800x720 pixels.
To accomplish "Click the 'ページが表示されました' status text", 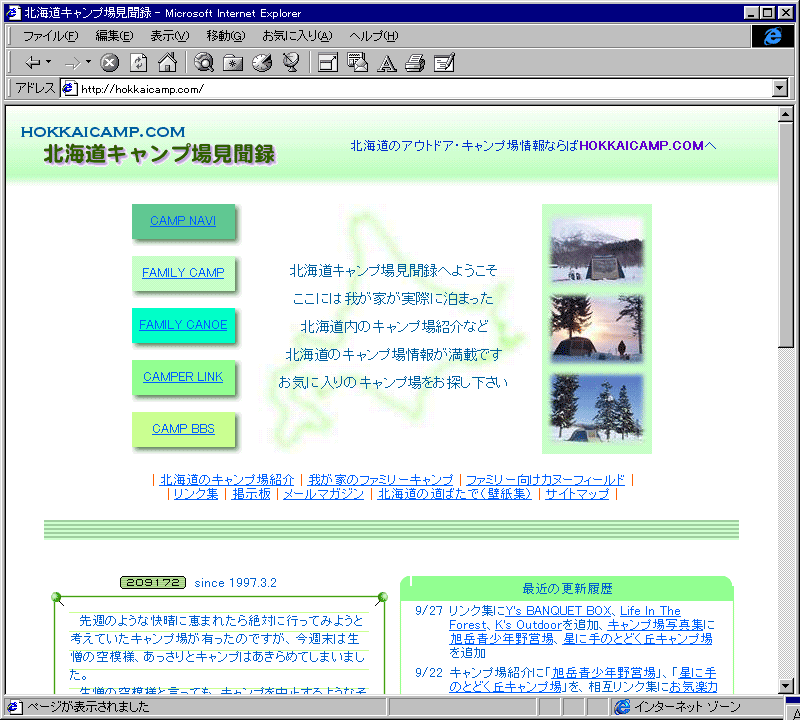I will (x=88, y=707).
